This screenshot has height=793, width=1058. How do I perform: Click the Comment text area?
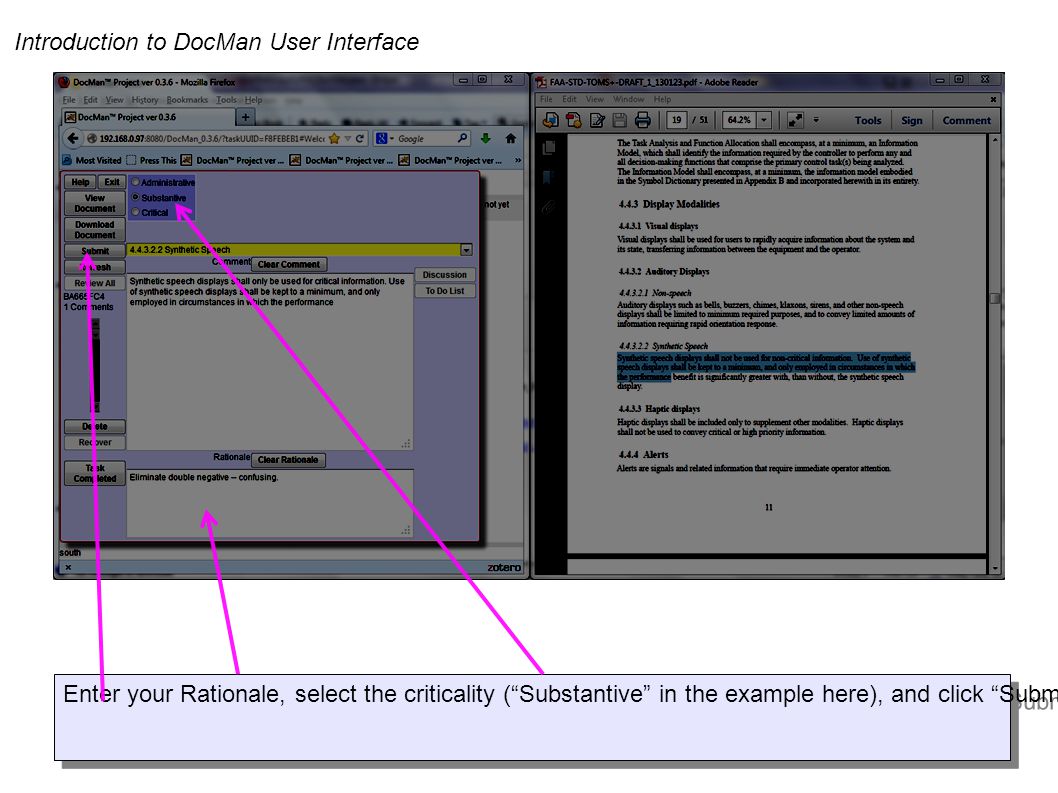[270, 362]
